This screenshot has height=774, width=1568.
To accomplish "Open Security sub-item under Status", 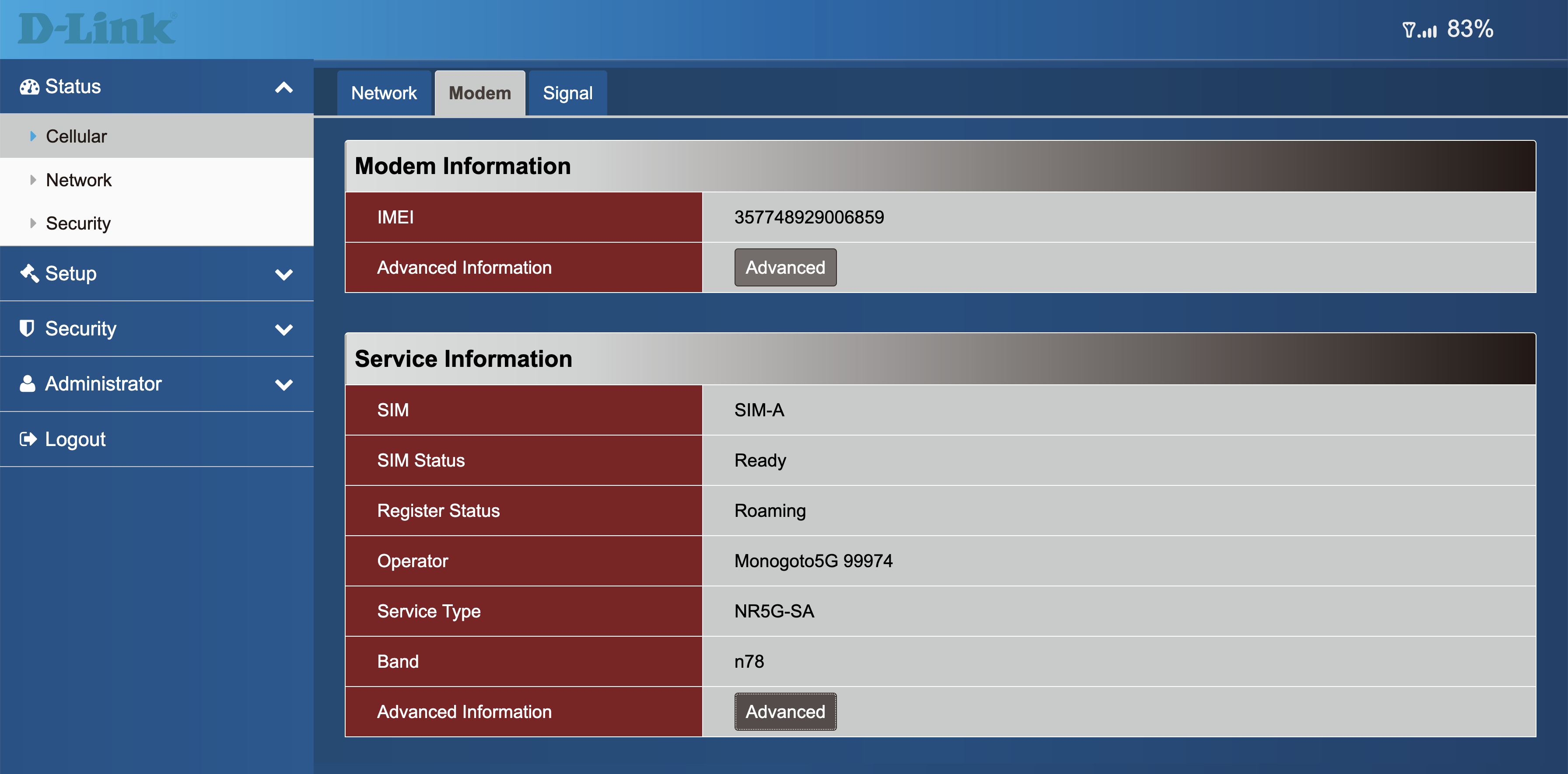I will pyautogui.click(x=78, y=223).
